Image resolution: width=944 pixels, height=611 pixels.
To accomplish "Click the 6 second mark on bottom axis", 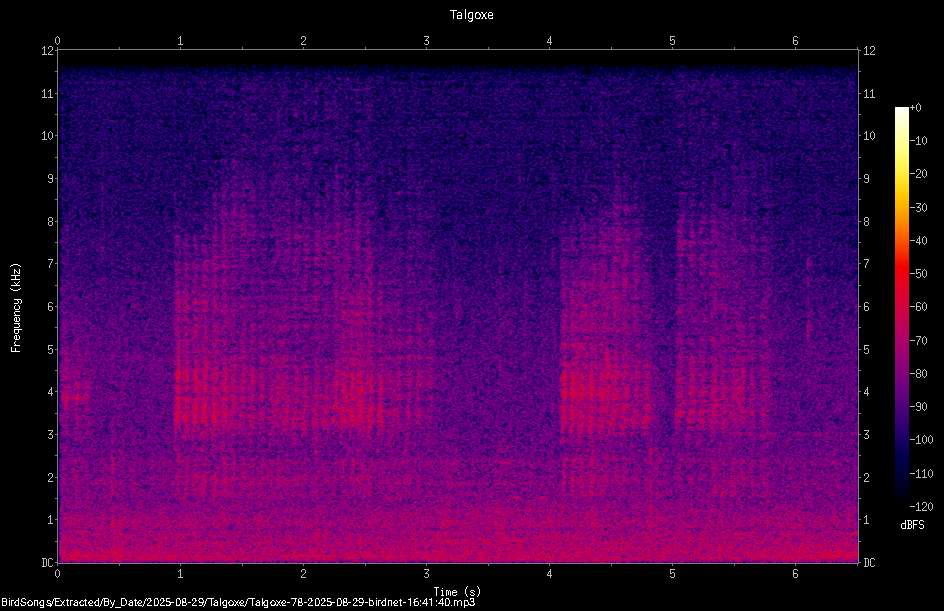I will (795, 574).
